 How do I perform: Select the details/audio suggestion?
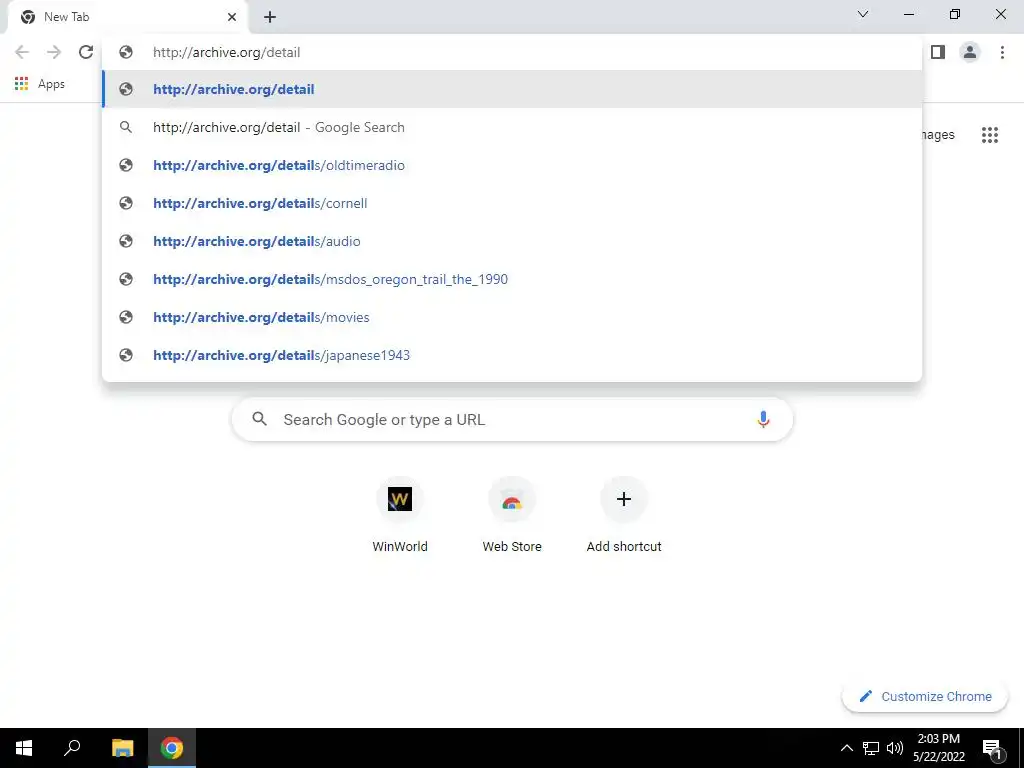tap(512, 241)
